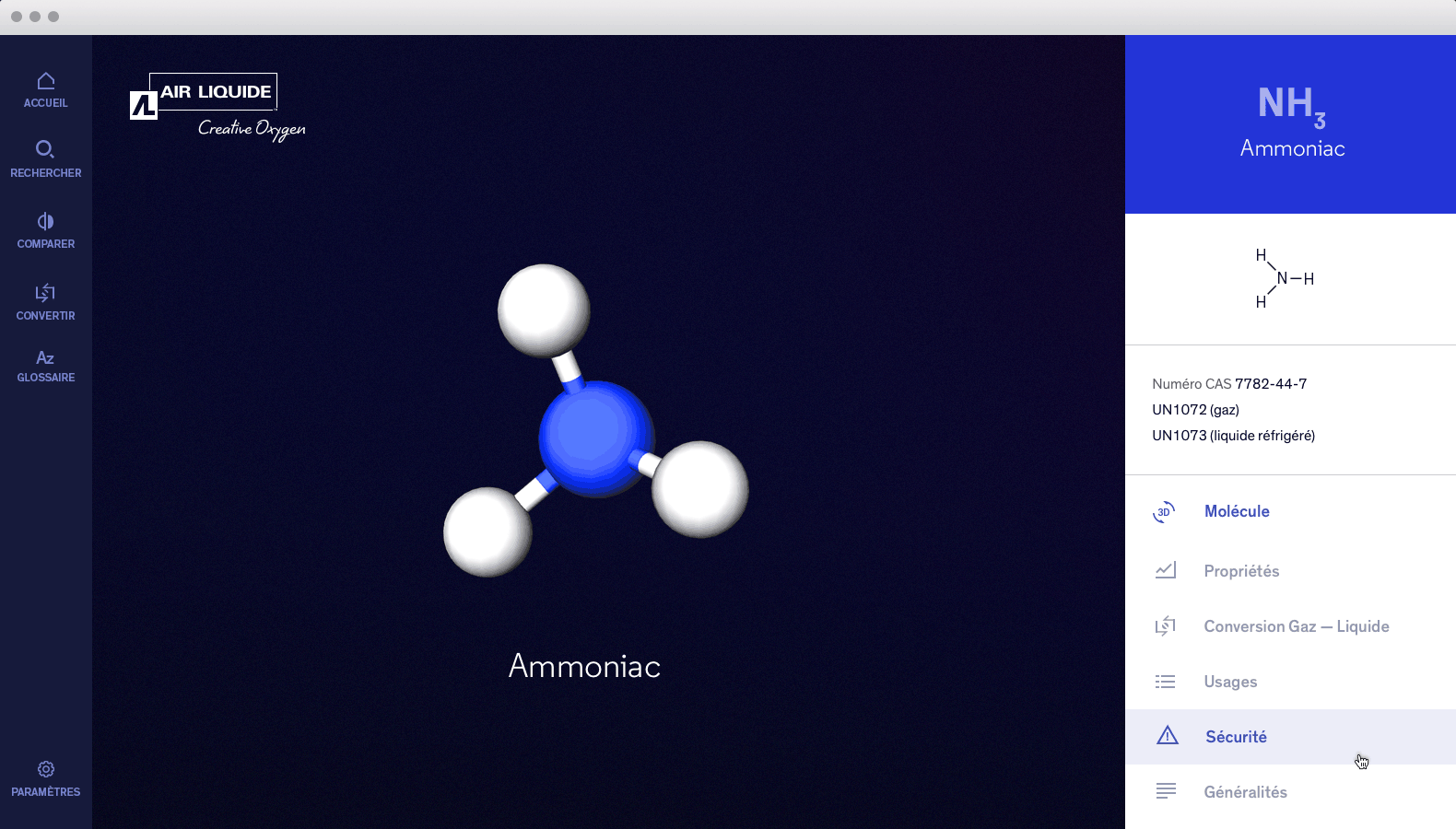Click the 3D Molécule rotation icon
The width and height of the screenshot is (1456, 829).
click(x=1164, y=512)
